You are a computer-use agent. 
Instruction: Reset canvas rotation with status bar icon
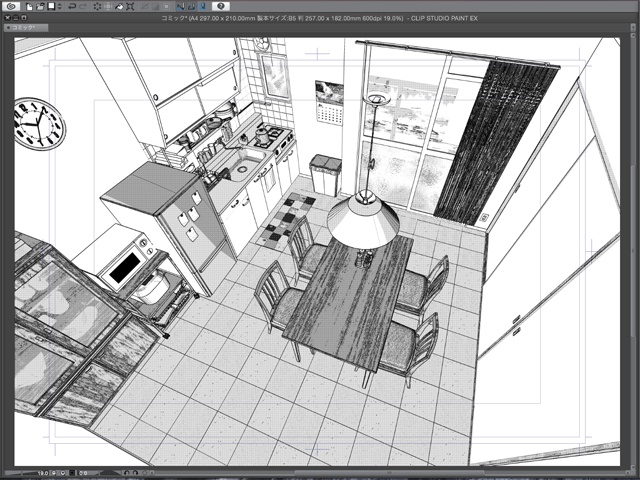pos(144,473)
